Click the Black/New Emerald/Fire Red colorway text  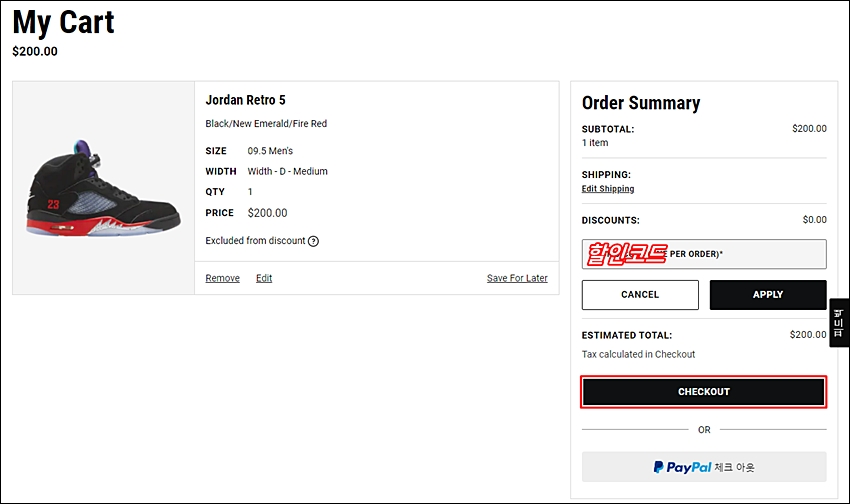[266, 124]
